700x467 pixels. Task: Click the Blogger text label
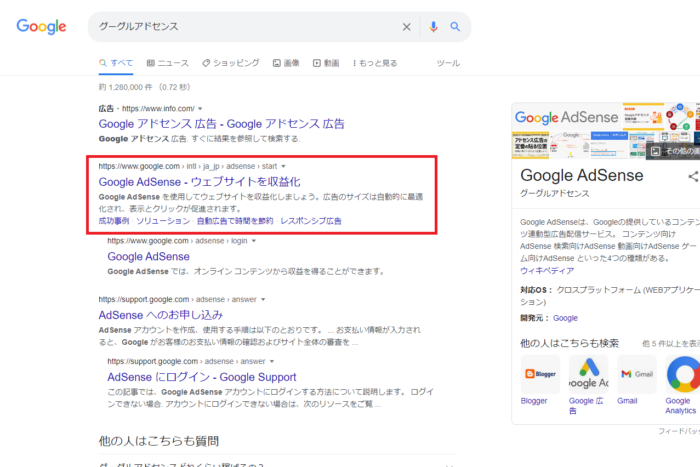coord(533,400)
